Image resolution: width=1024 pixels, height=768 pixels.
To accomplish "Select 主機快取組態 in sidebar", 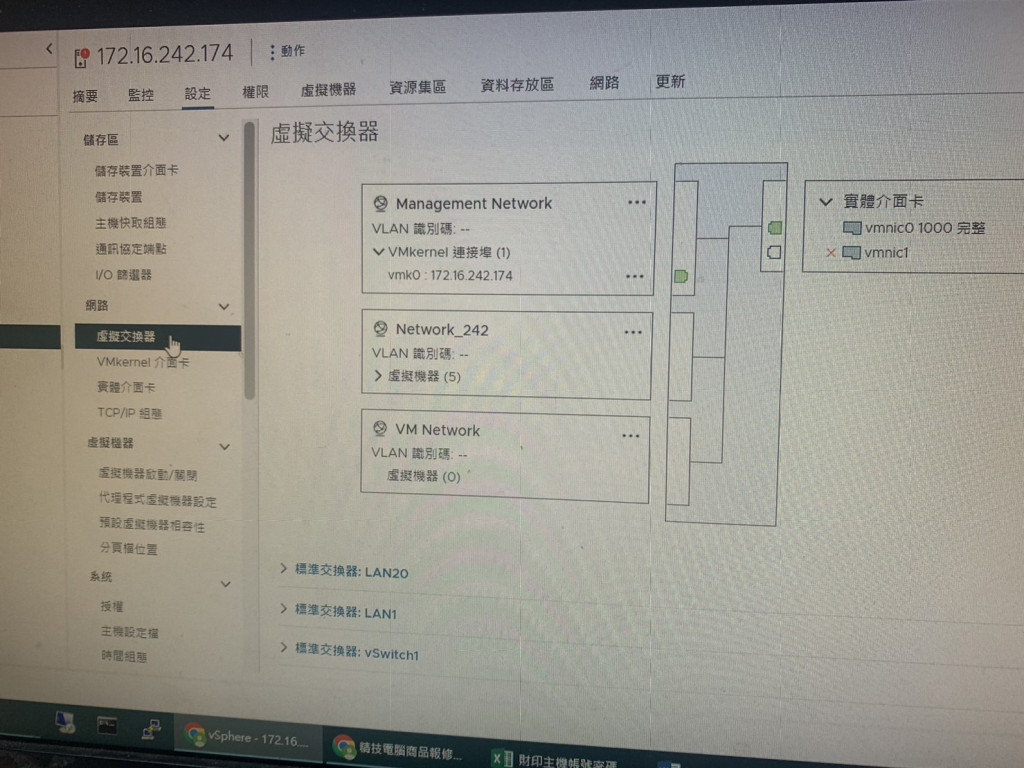I will click(x=131, y=223).
